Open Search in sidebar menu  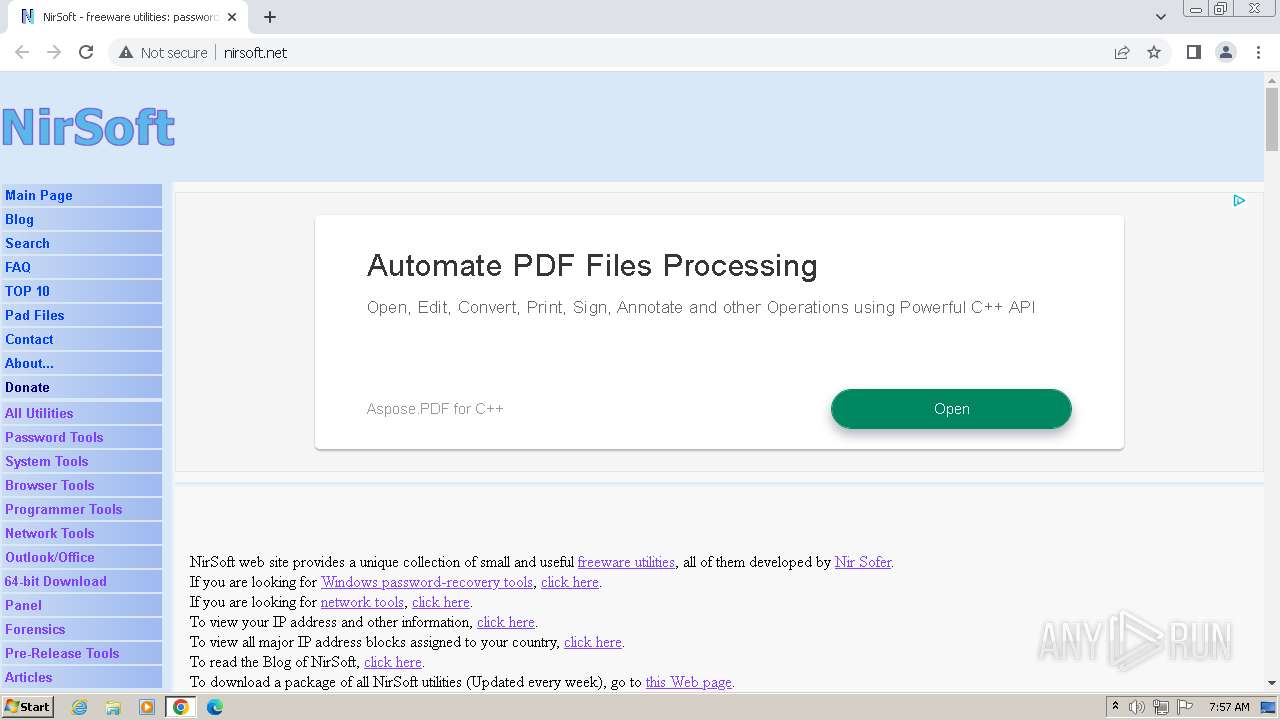[x=81, y=243]
